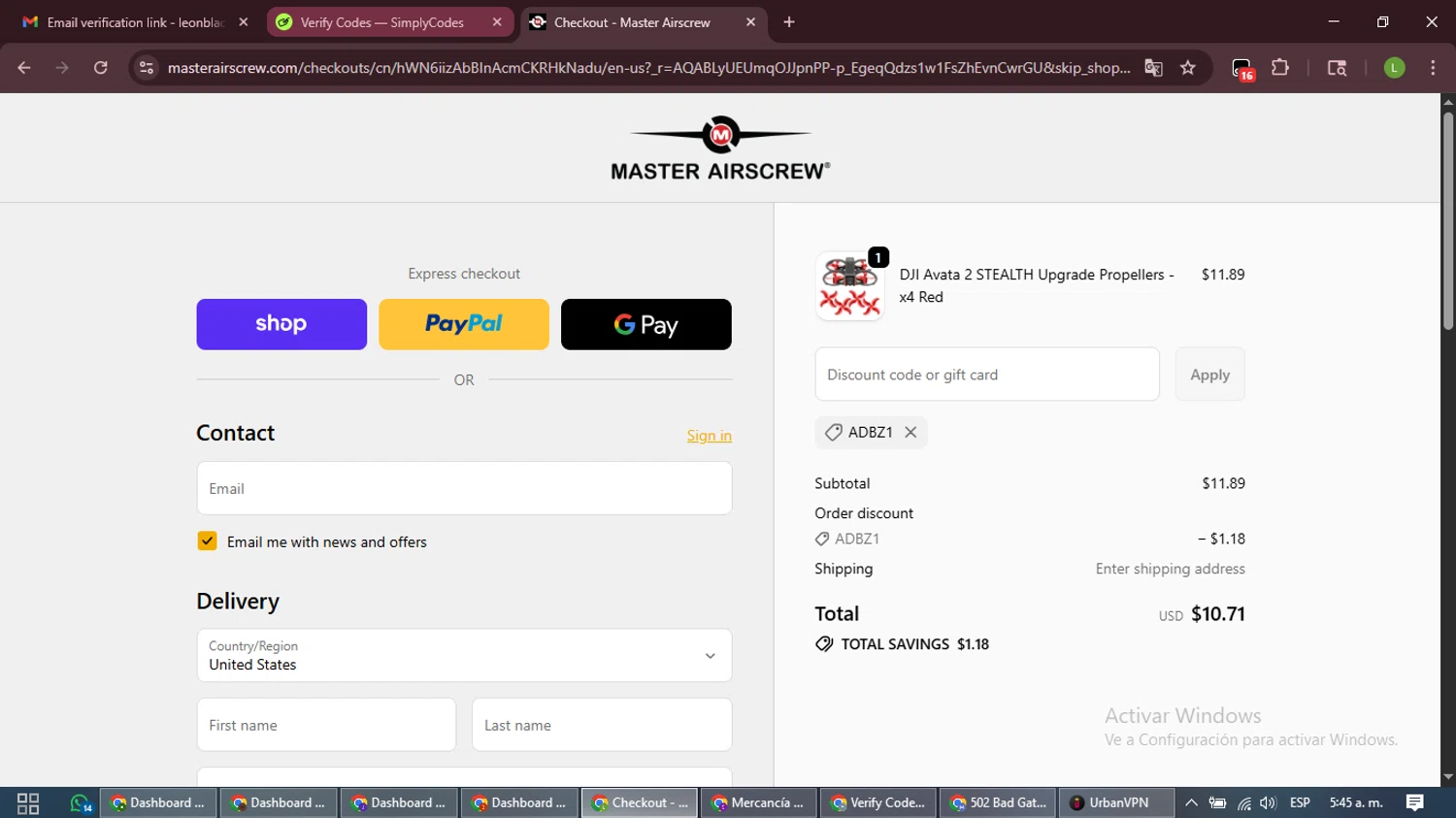
Task: Open a new browser tab
Action: pyautogui.click(x=789, y=22)
